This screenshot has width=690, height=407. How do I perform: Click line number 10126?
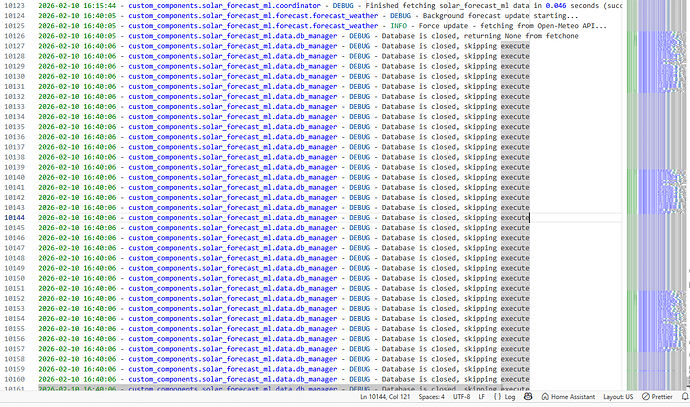click(15, 36)
